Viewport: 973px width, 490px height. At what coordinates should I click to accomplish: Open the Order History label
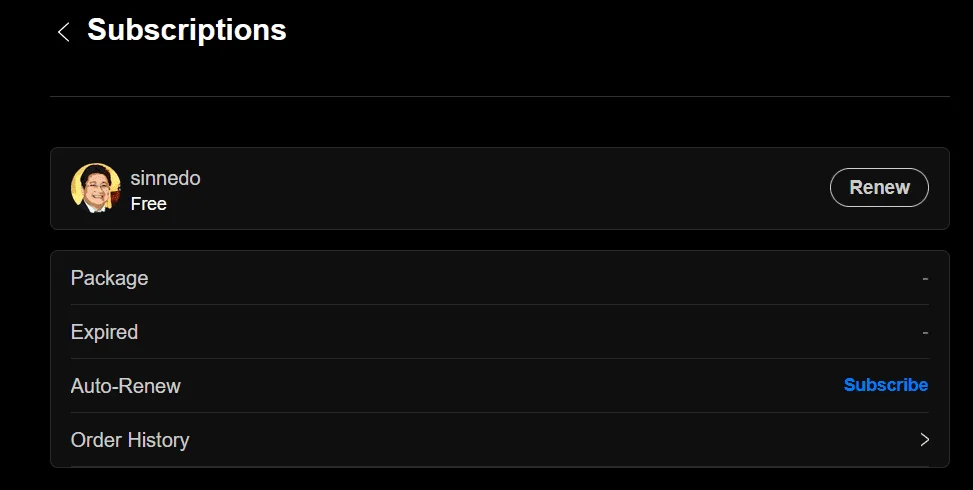coord(130,440)
